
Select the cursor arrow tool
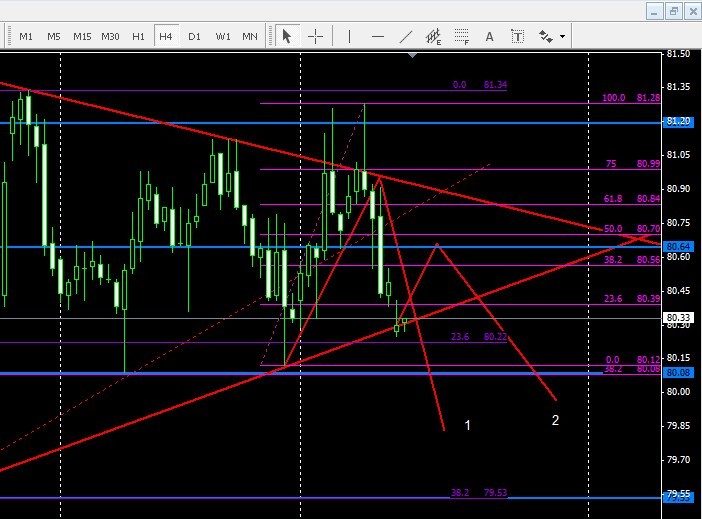287,36
